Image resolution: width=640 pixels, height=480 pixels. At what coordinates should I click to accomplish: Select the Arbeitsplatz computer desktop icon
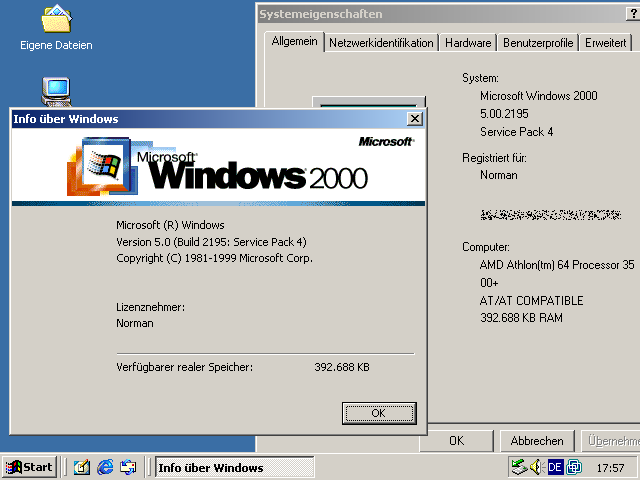(x=56, y=91)
